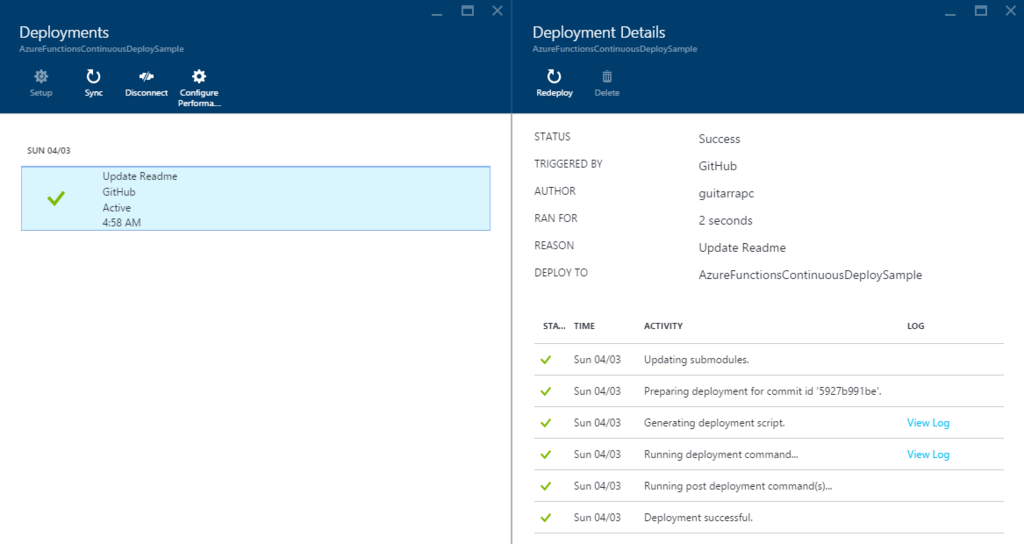Click the Redeploy icon
The height and width of the screenshot is (544, 1024).
click(554, 77)
